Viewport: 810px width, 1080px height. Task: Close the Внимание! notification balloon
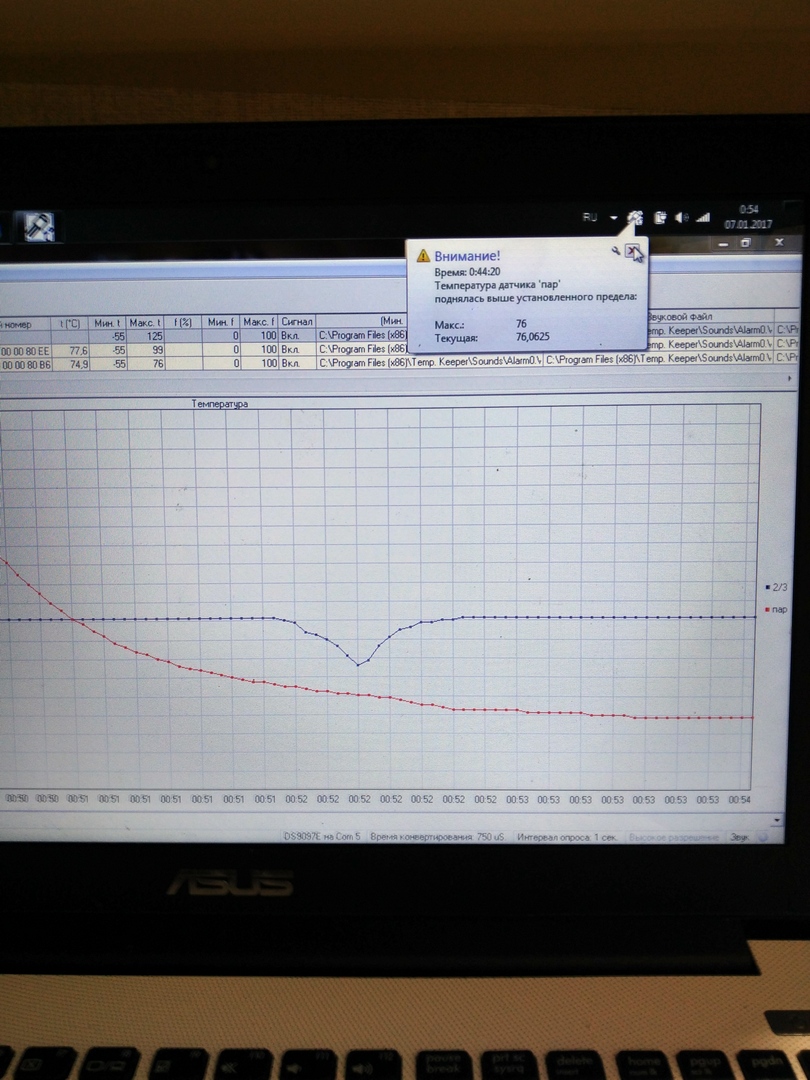[x=631, y=251]
